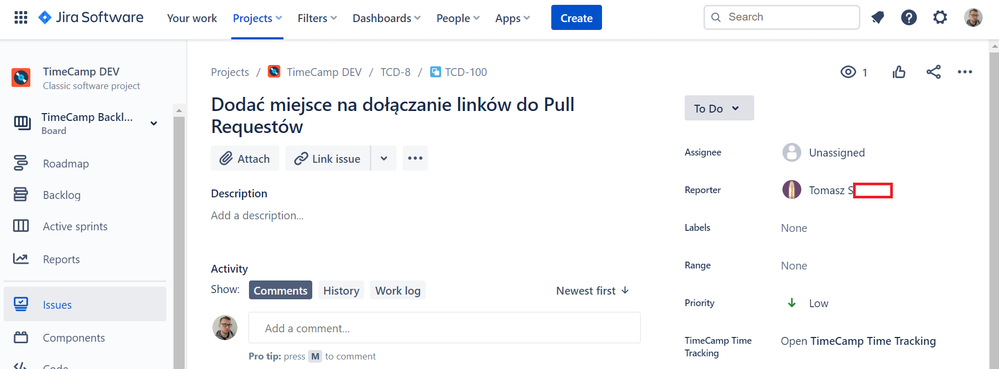This screenshot has width=999, height=369.
Task: Click the issue title to edit it
Action: [392, 115]
